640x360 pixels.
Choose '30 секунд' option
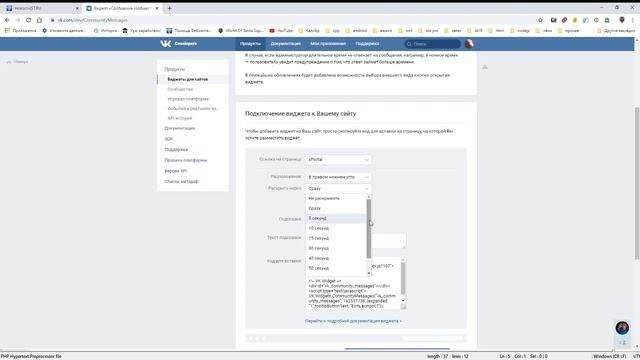click(336, 248)
